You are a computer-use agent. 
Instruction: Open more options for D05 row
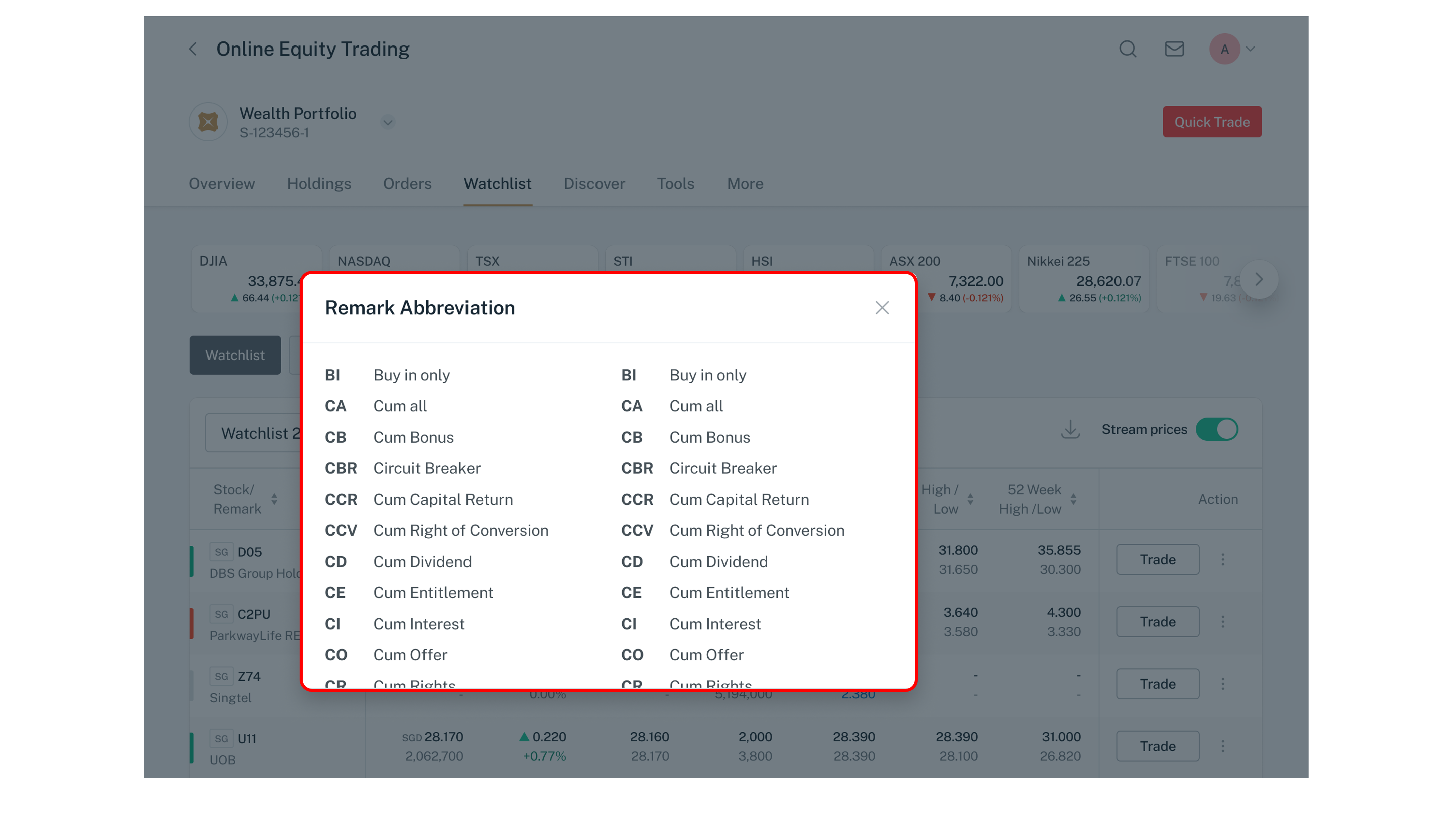point(1223,559)
